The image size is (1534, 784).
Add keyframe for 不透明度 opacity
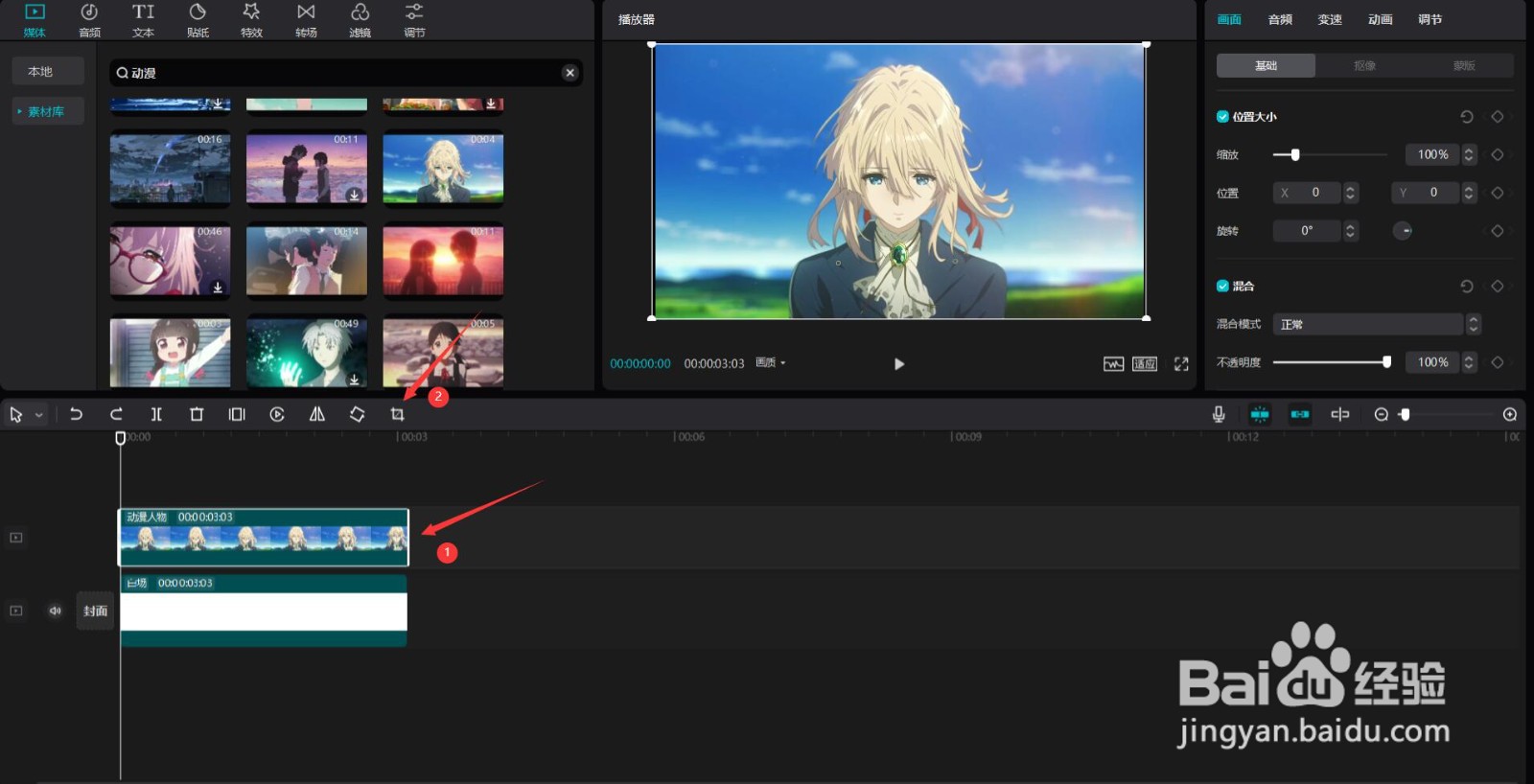tap(1498, 362)
